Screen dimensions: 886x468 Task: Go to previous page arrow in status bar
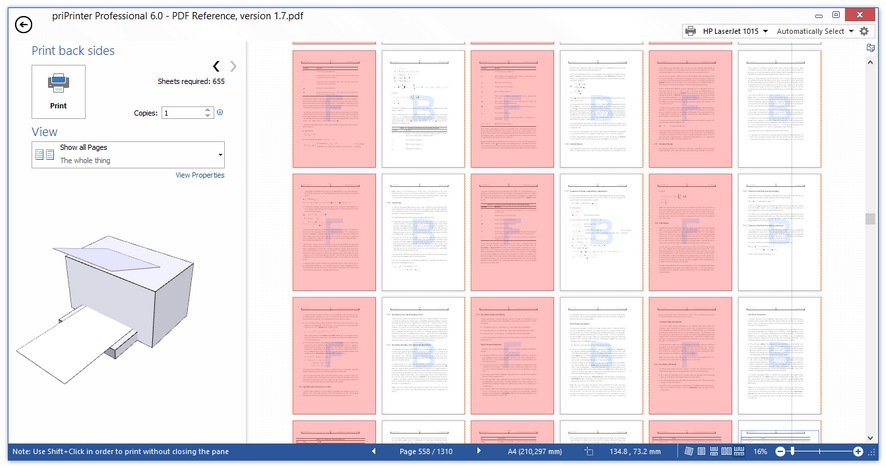[x=373, y=451]
